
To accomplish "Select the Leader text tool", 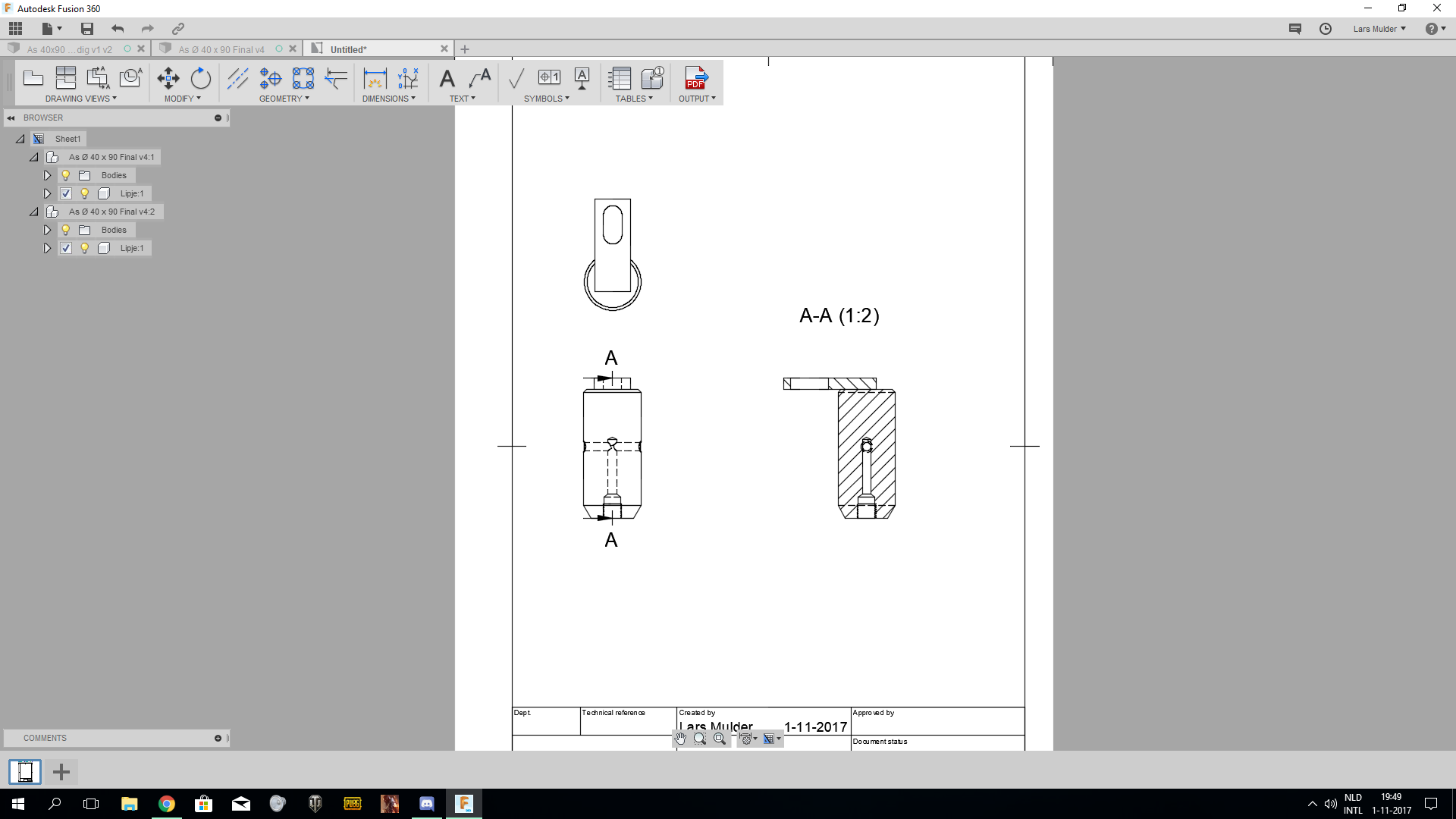I will pos(480,77).
